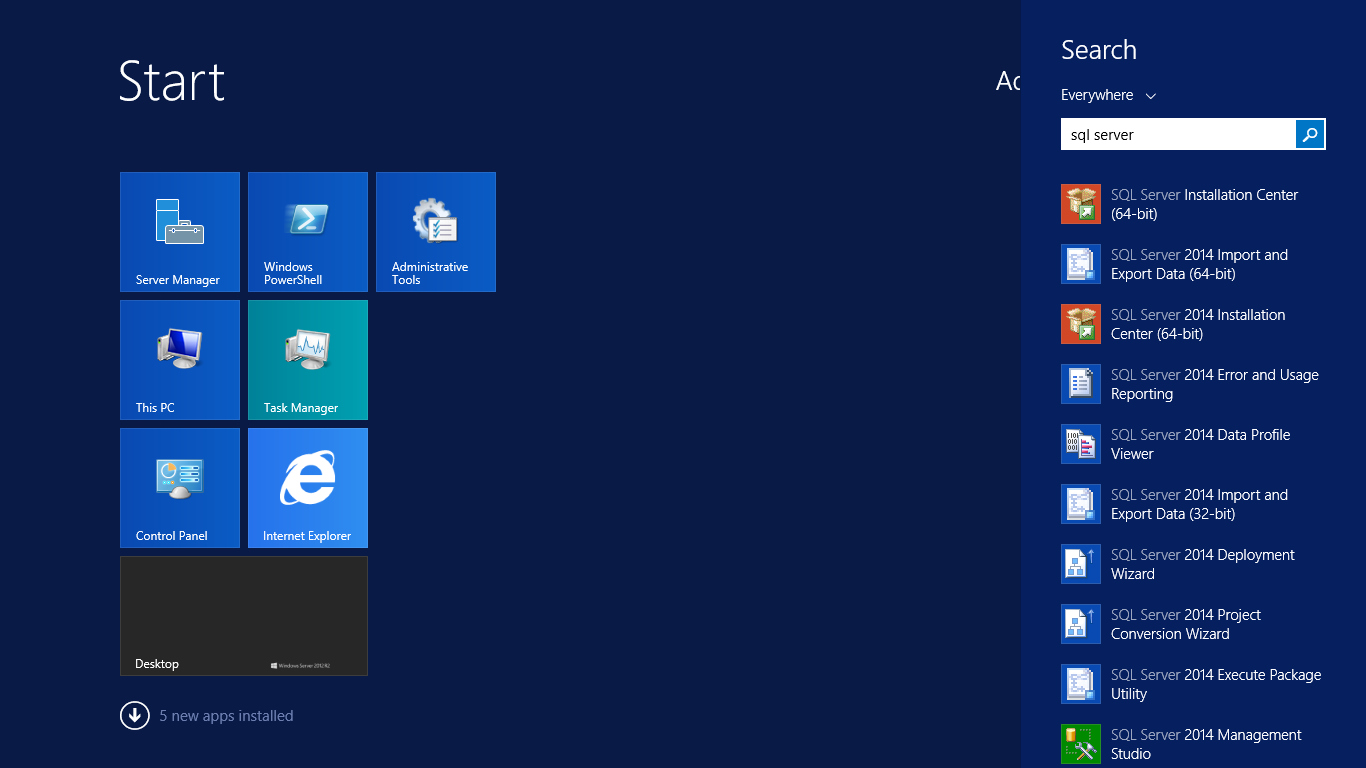Launch the Task Manager tile
Screen dimensions: 1366x768
pos(308,360)
